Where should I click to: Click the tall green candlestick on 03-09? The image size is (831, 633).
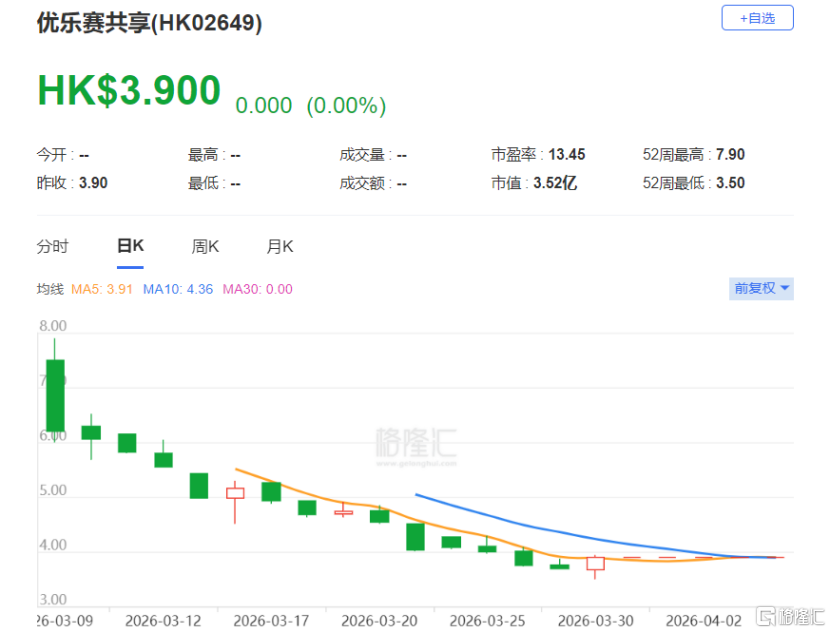click(x=55, y=395)
